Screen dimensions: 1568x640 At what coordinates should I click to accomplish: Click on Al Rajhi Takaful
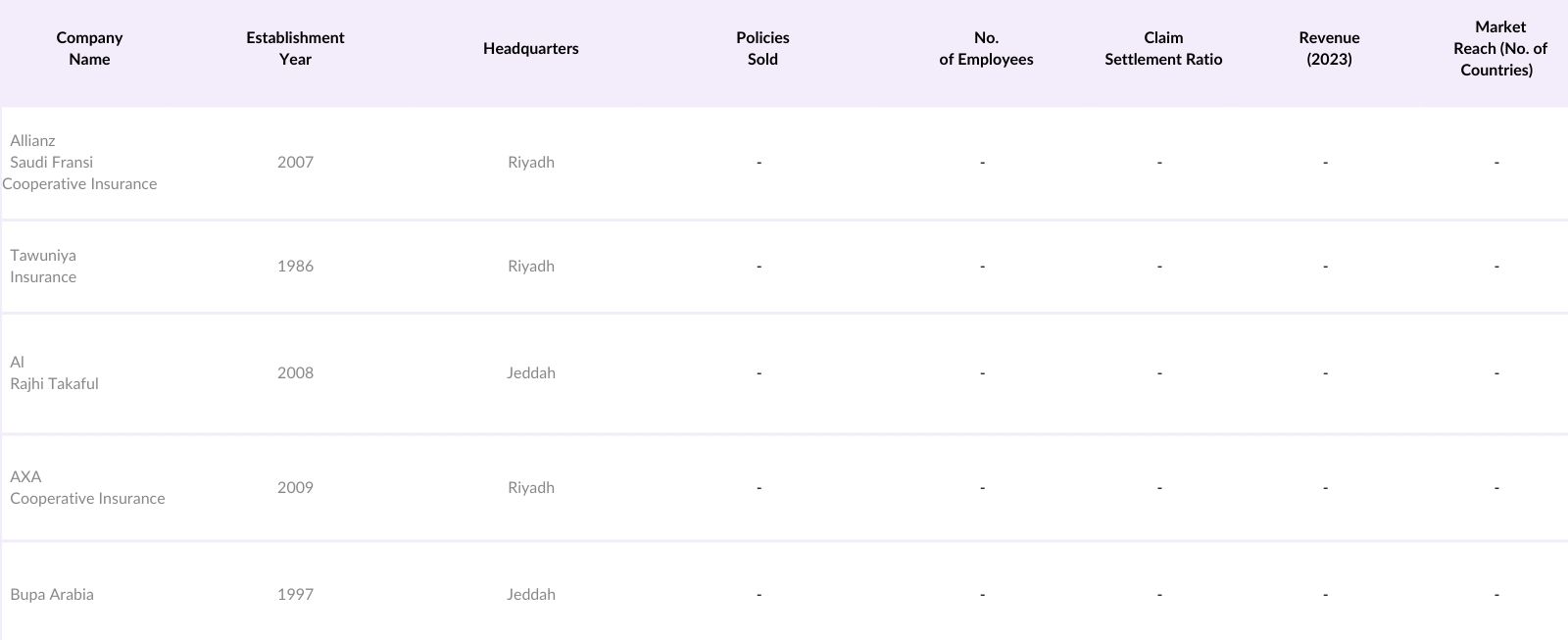(x=54, y=373)
